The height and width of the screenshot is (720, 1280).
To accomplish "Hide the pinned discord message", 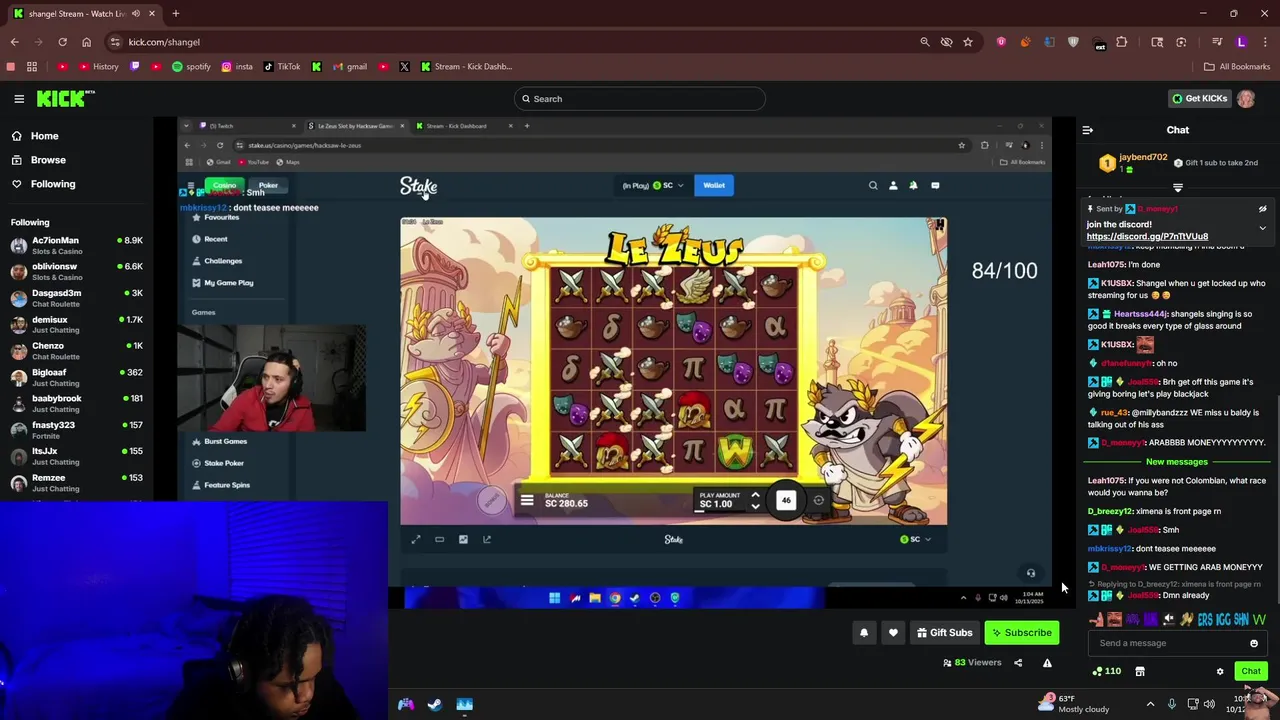I will pos(1262,209).
